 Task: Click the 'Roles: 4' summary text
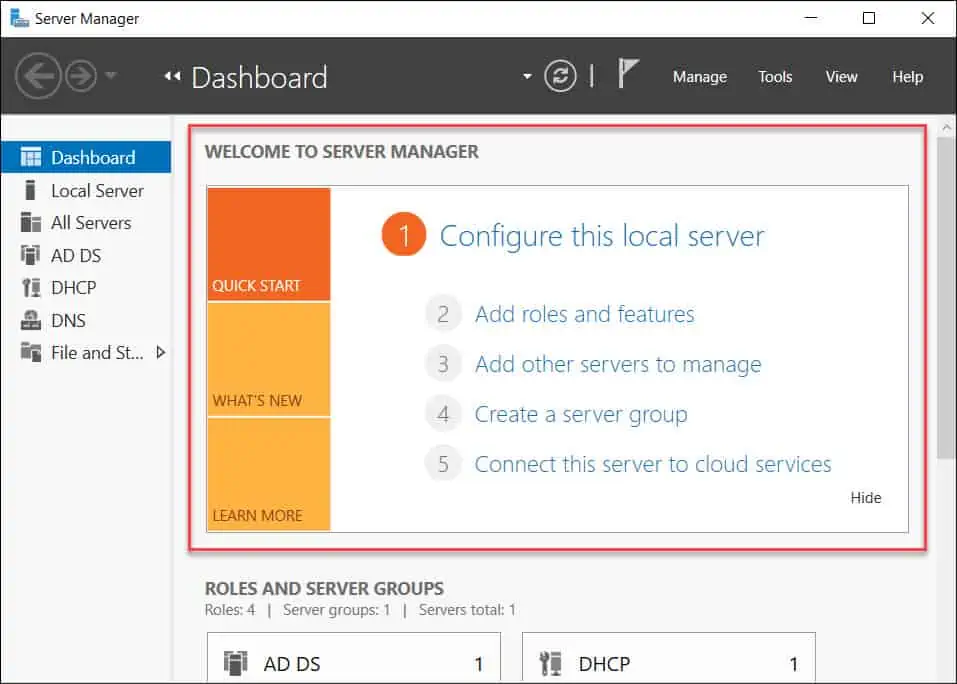pyautogui.click(x=230, y=610)
